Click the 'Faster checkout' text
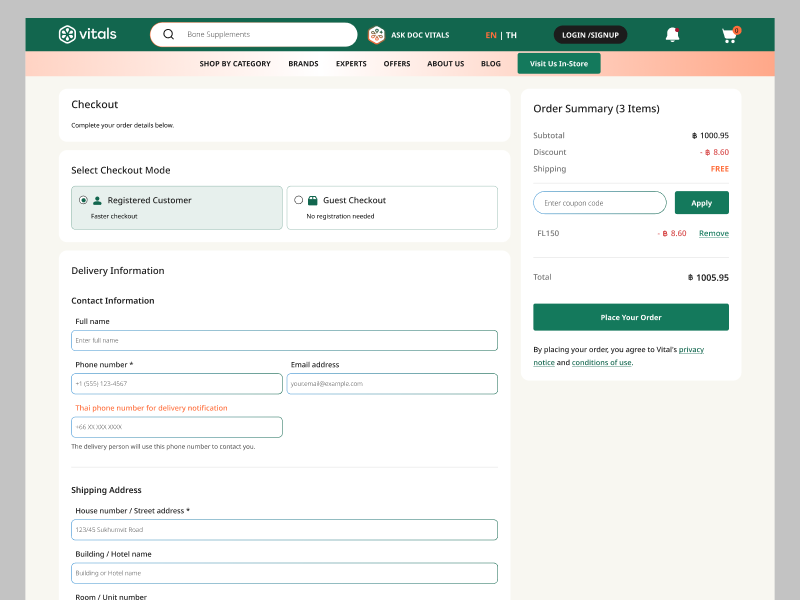This screenshot has width=800, height=600. pos(114,216)
